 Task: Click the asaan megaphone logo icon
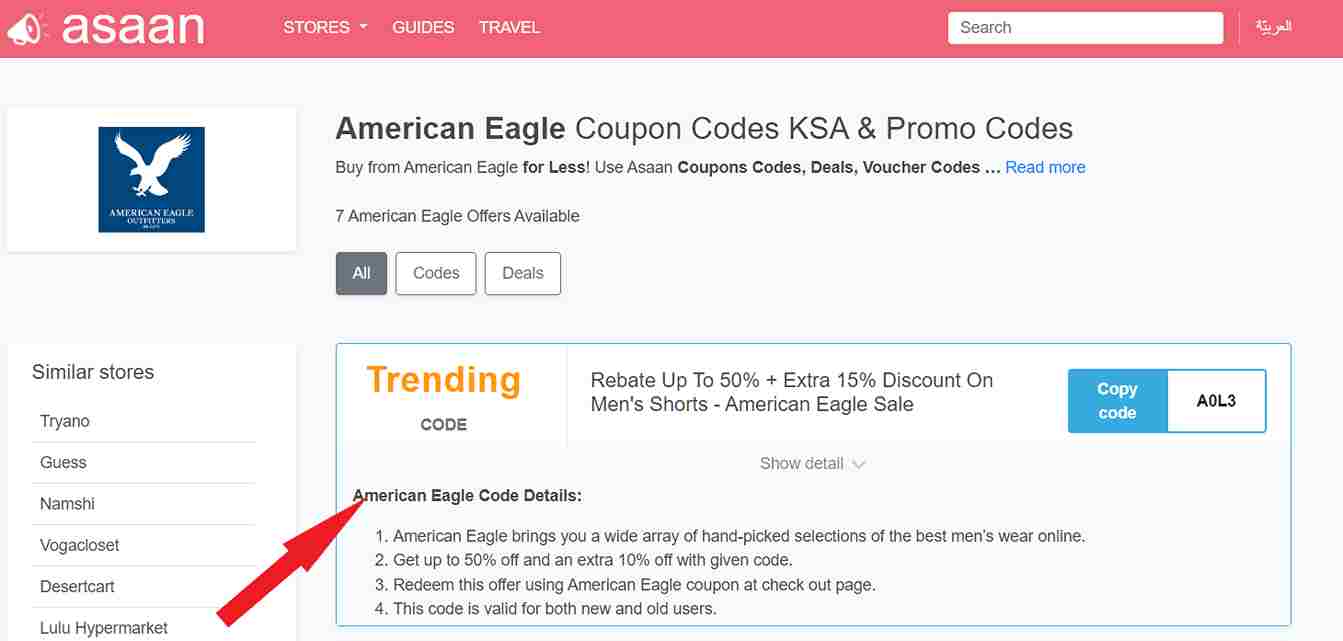tap(25, 28)
